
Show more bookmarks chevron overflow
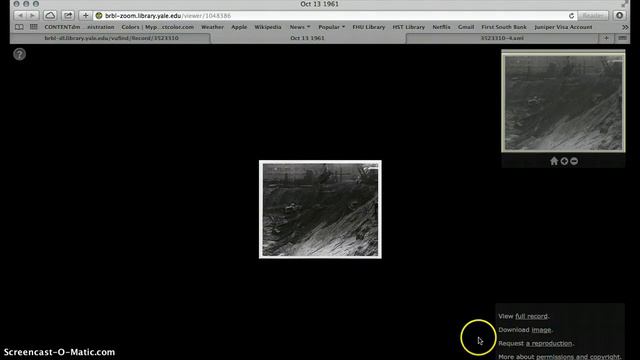[624, 27]
